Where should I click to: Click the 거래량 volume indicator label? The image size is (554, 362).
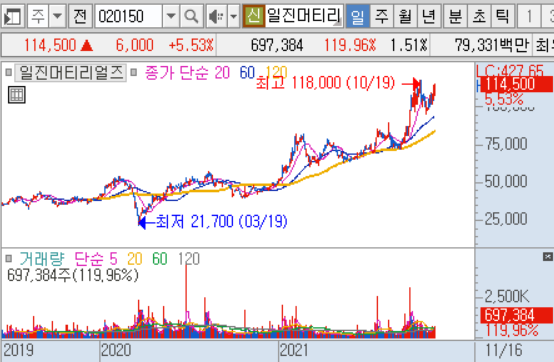pyautogui.click(x=42, y=259)
